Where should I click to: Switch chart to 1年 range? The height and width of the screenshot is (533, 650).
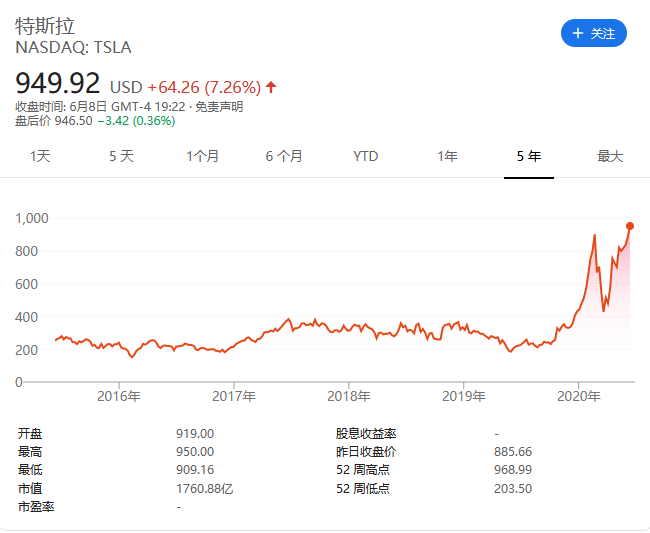(447, 156)
